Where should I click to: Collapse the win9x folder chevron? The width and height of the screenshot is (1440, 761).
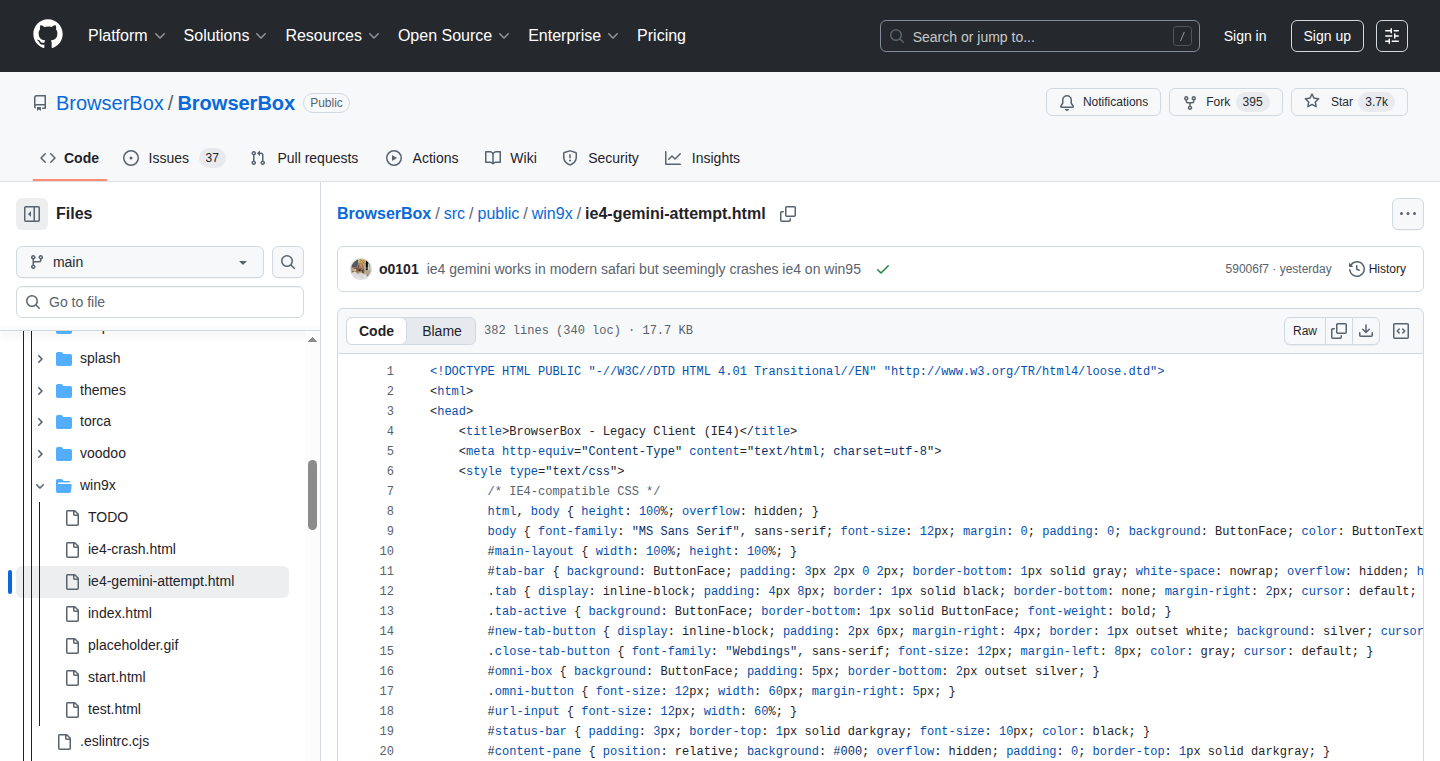[40, 485]
